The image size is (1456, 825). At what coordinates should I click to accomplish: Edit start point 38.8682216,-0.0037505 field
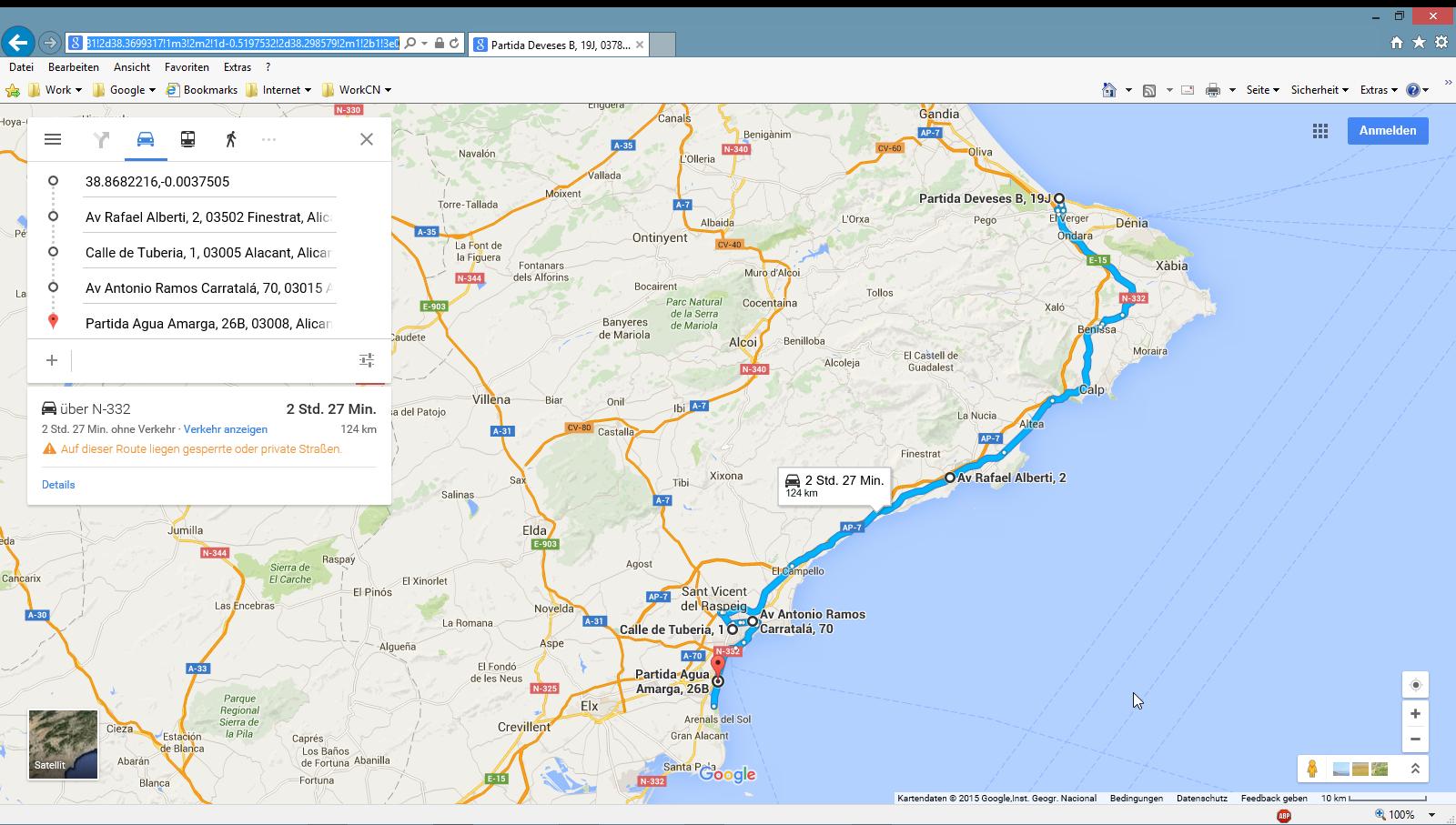pyautogui.click(x=210, y=182)
